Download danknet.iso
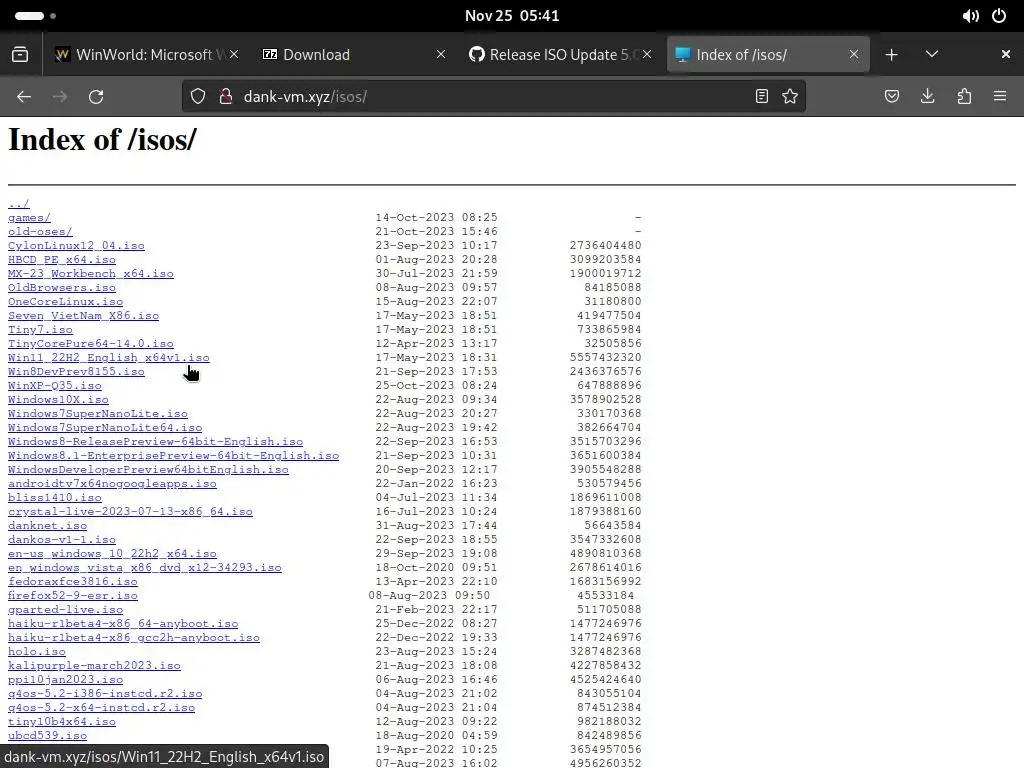The image size is (1024, 768). pyautogui.click(x=48, y=526)
